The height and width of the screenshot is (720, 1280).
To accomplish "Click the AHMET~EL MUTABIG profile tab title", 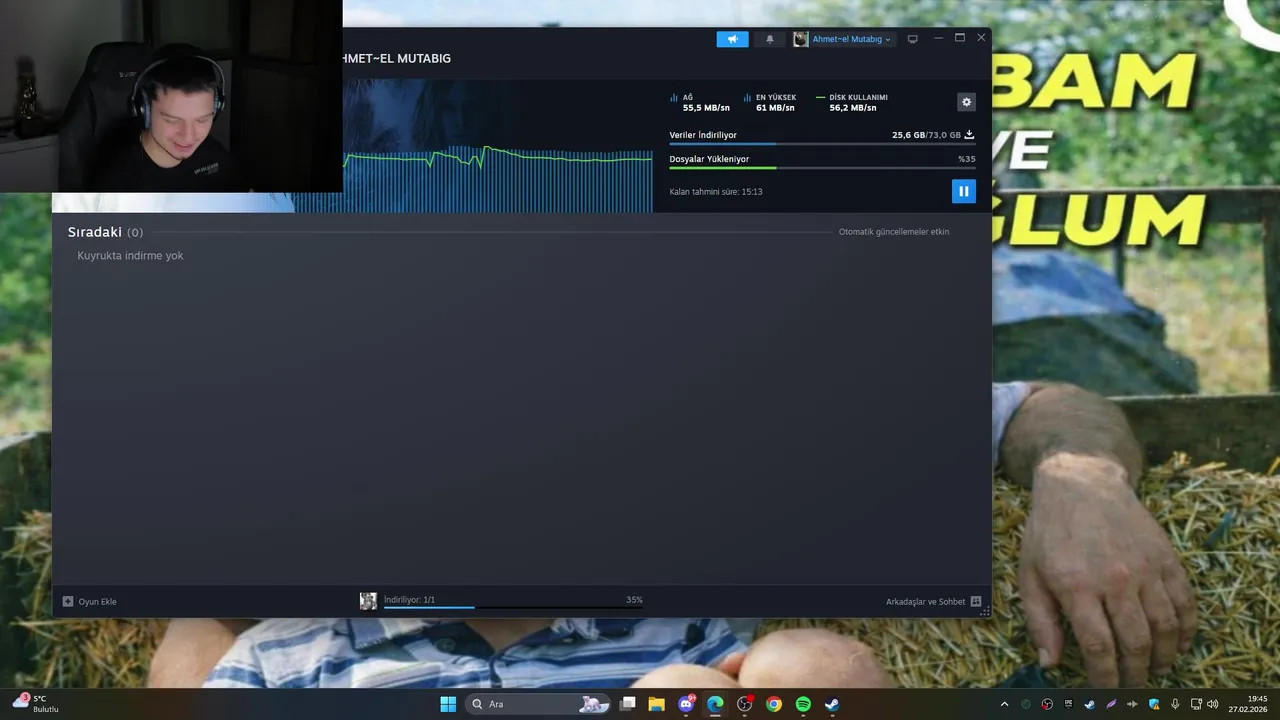I will 397,59.
